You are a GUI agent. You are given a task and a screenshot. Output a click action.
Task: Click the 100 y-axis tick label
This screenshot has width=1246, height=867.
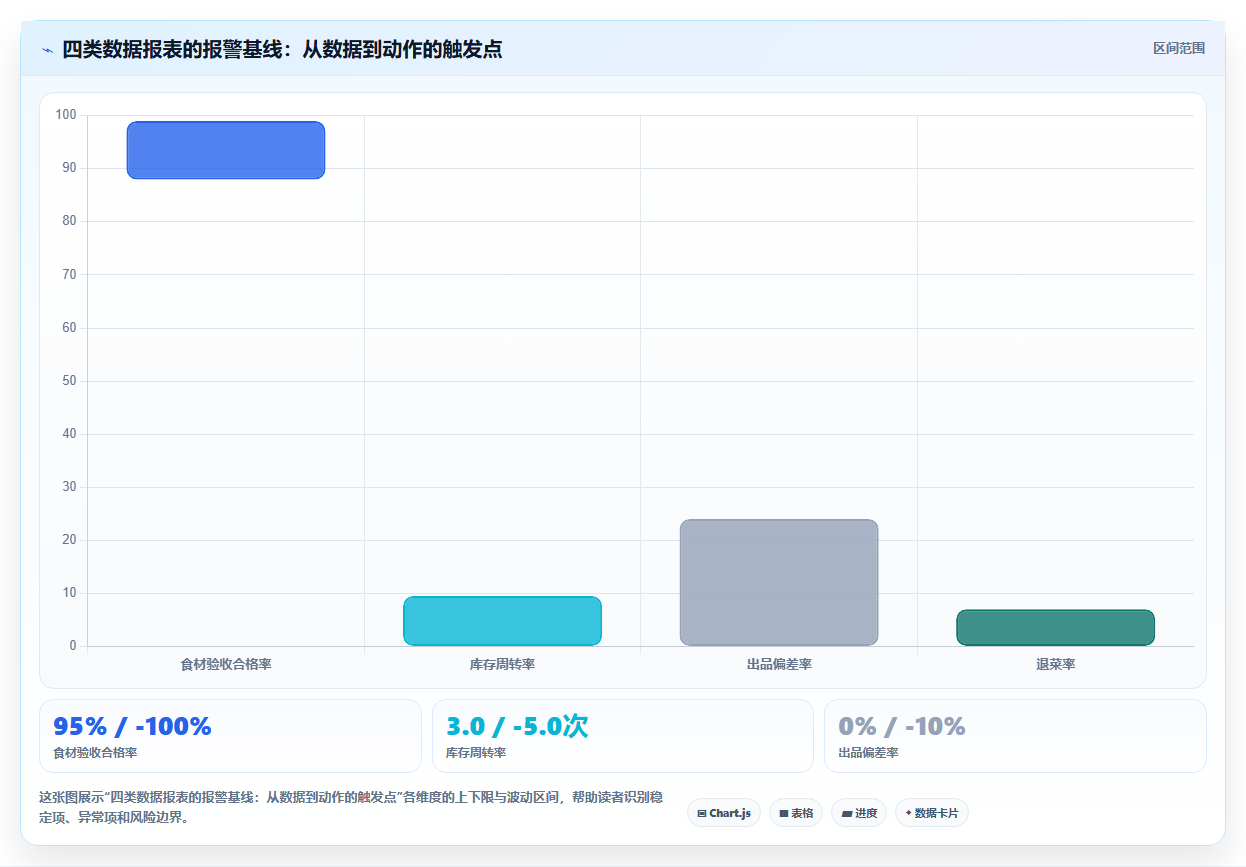(x=66, y=115)
